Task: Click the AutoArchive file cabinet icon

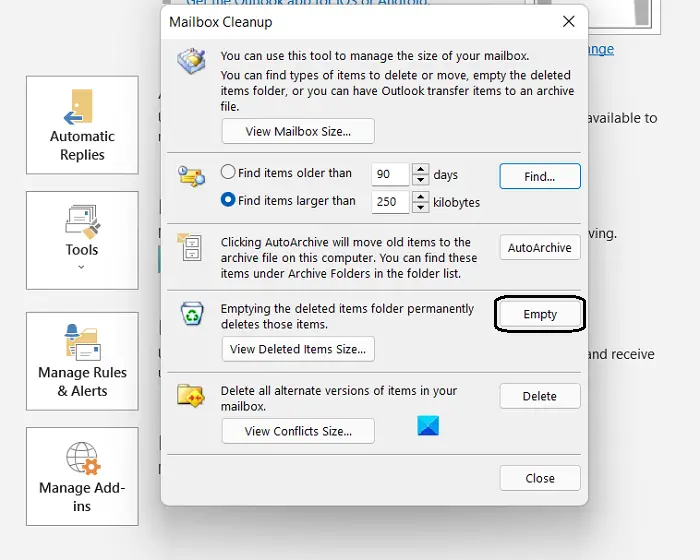Action: pos(190,247)
